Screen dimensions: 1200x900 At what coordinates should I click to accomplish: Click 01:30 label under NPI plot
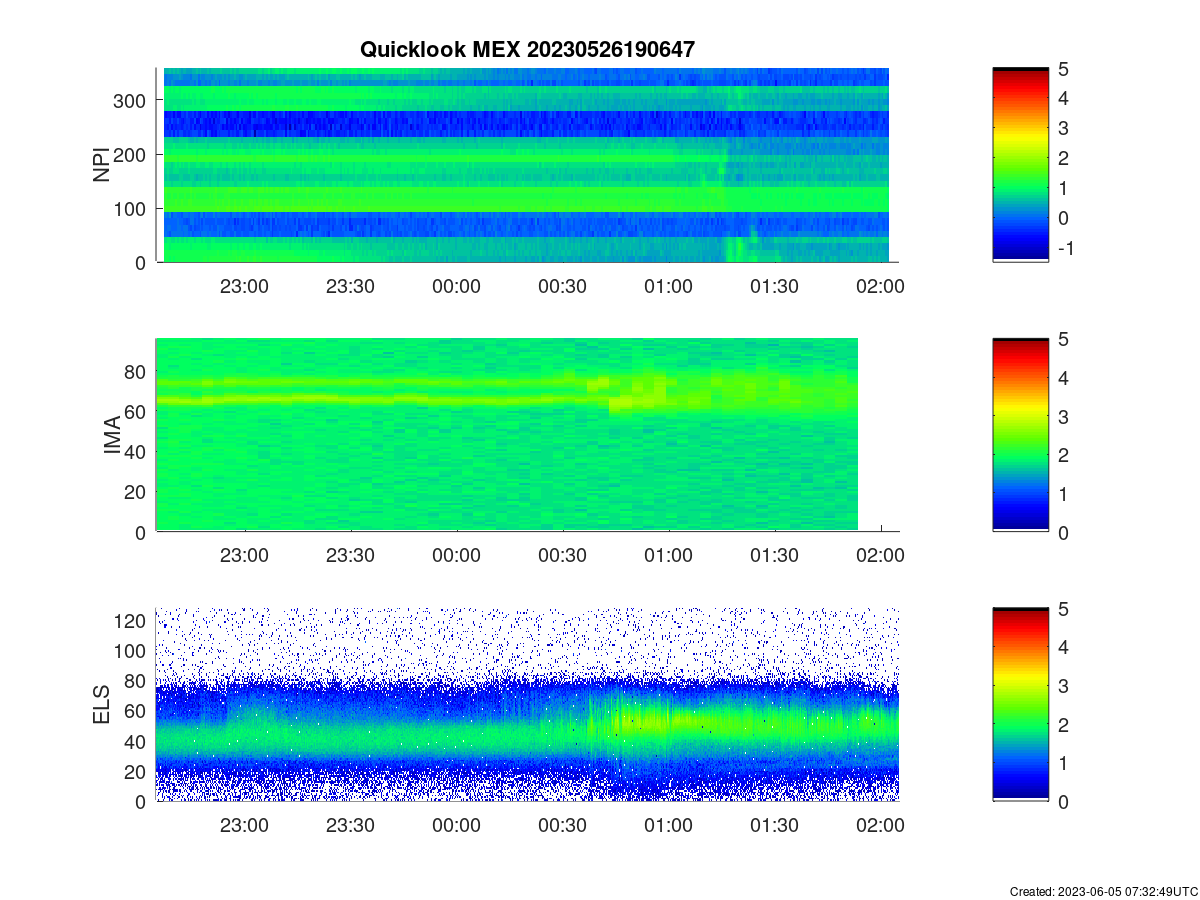[774, 286]
